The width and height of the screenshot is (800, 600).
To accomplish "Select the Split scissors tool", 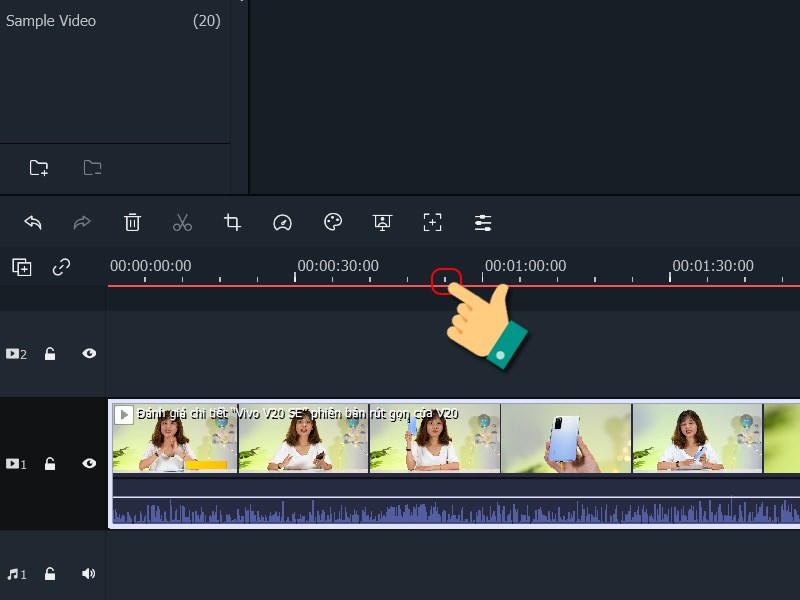I will 182,222.
